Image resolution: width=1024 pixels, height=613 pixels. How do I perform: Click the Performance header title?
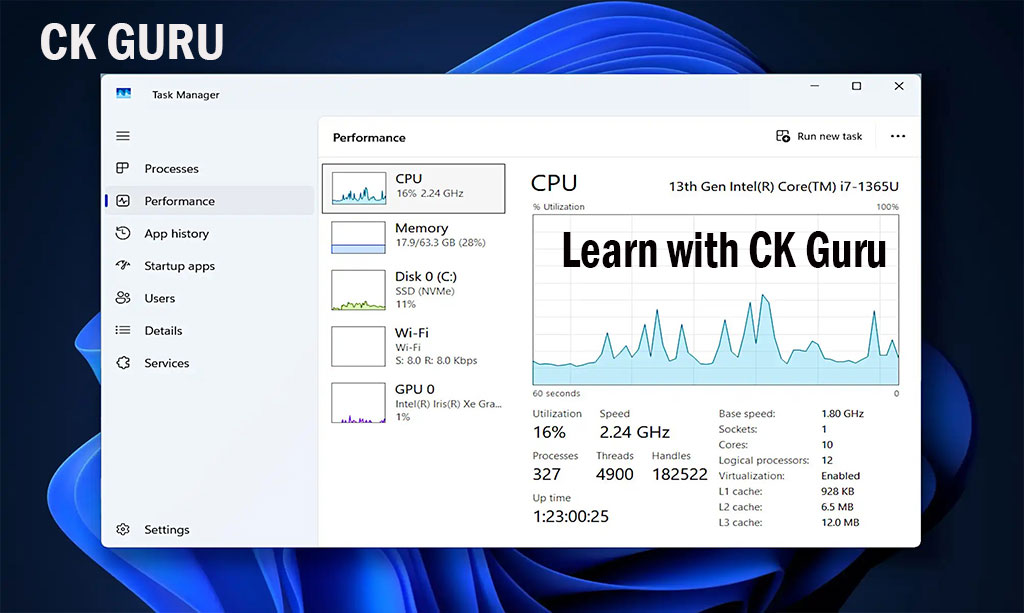coord(369,138)
